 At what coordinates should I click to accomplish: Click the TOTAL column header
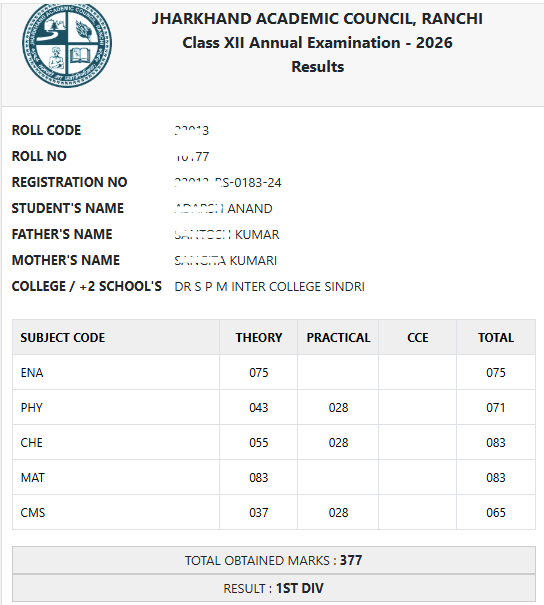[x=496, y=337]
